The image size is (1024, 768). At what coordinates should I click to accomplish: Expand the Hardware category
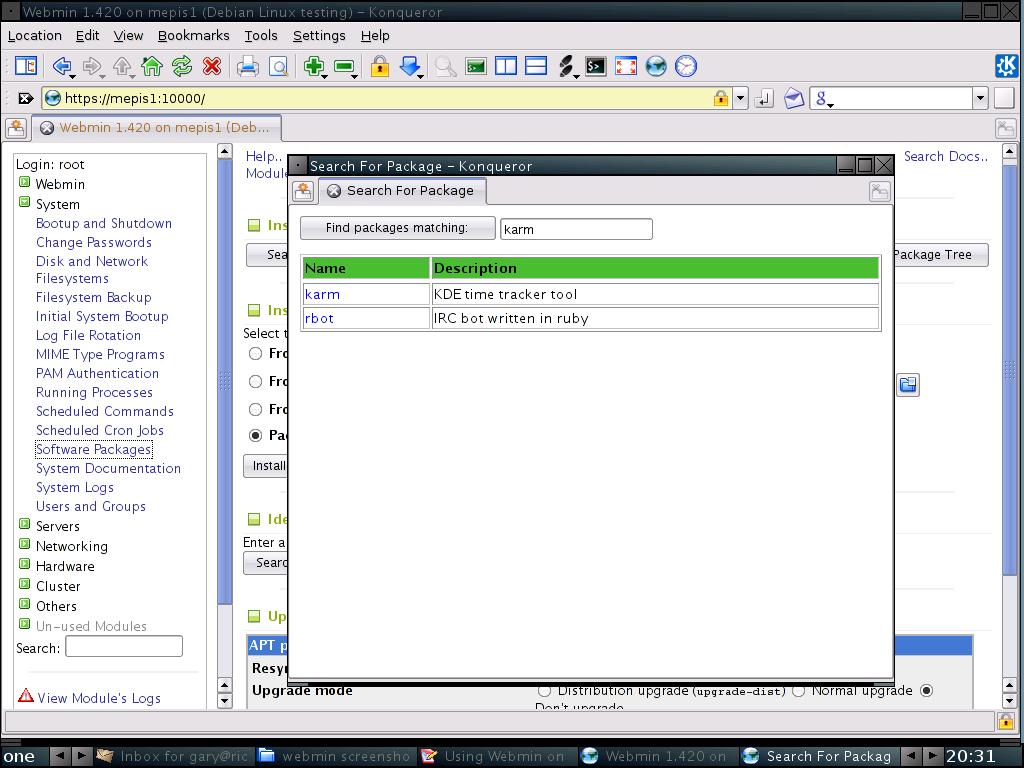click(24, 564)
